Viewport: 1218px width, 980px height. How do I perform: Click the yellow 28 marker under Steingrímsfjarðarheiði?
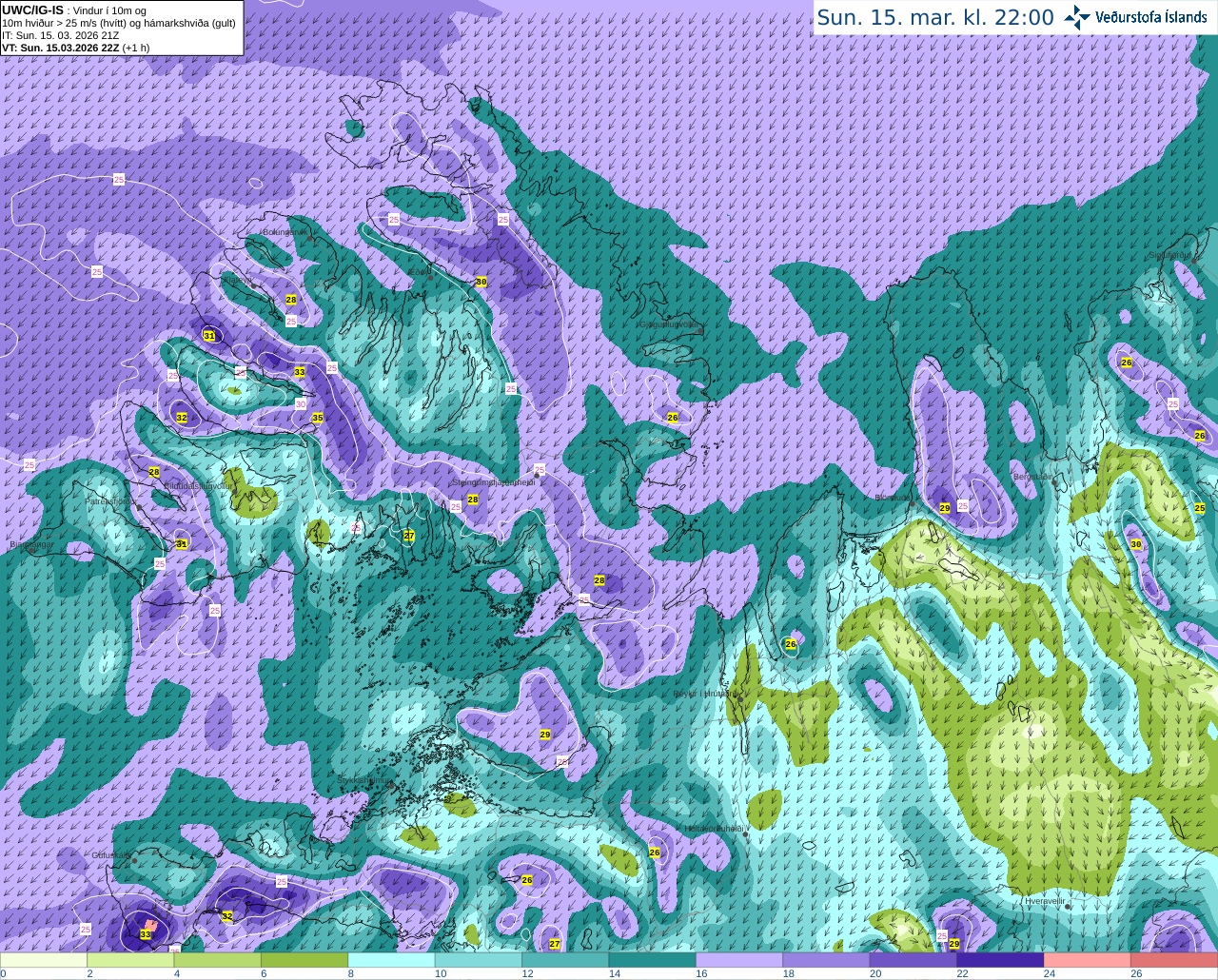[473, 500]
